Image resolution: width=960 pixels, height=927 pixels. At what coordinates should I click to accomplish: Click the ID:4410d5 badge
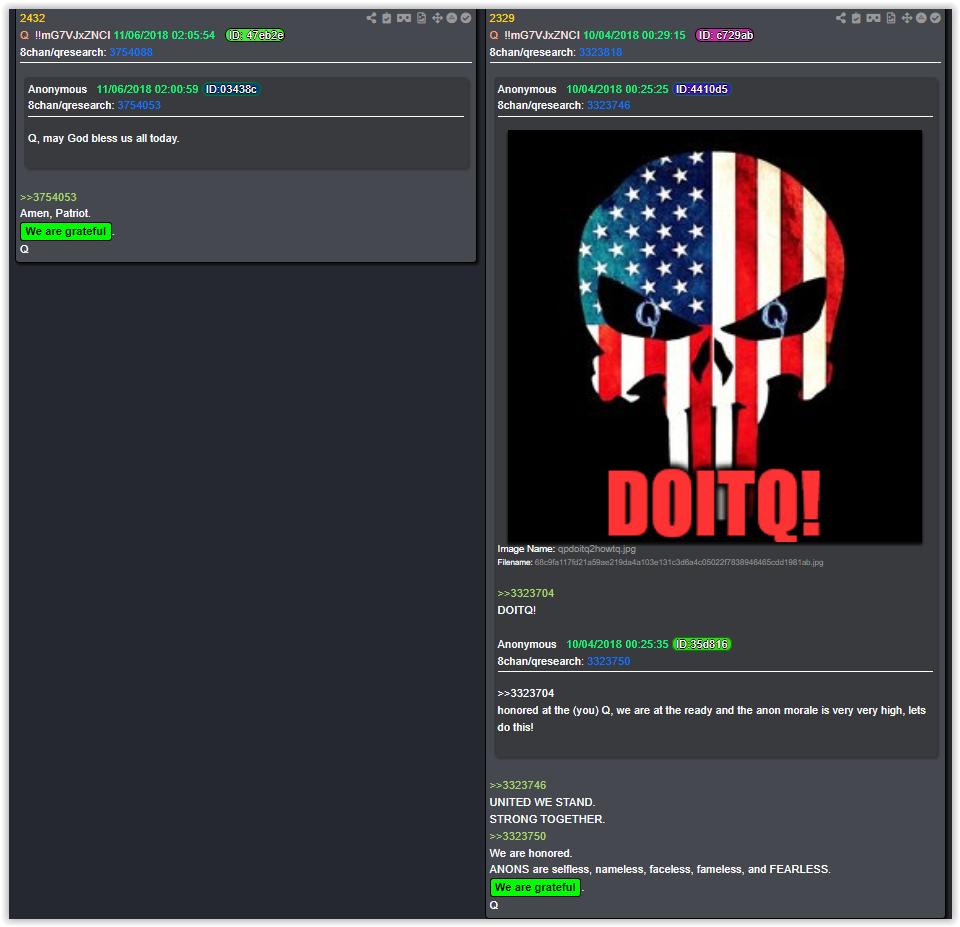(x=702, y=89)
